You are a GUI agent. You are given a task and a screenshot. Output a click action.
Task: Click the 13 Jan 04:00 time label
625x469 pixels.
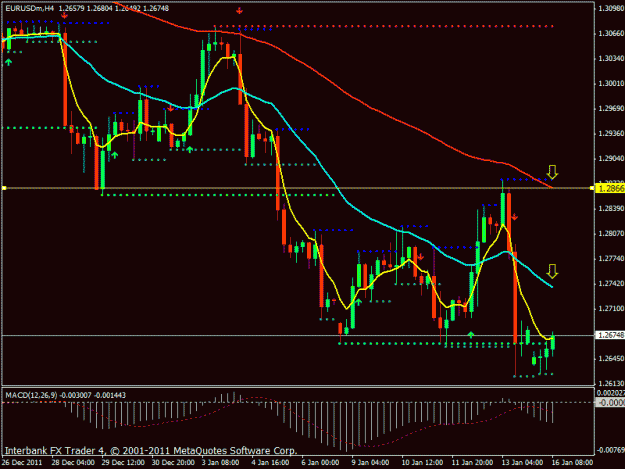point(522,462)
